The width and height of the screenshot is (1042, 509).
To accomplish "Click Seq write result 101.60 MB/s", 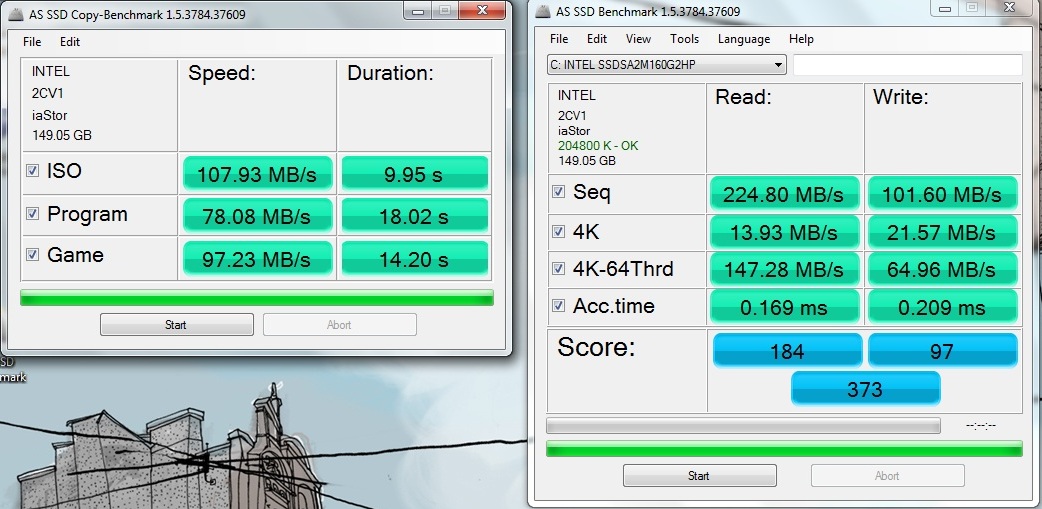I will (x=942, y=193).
